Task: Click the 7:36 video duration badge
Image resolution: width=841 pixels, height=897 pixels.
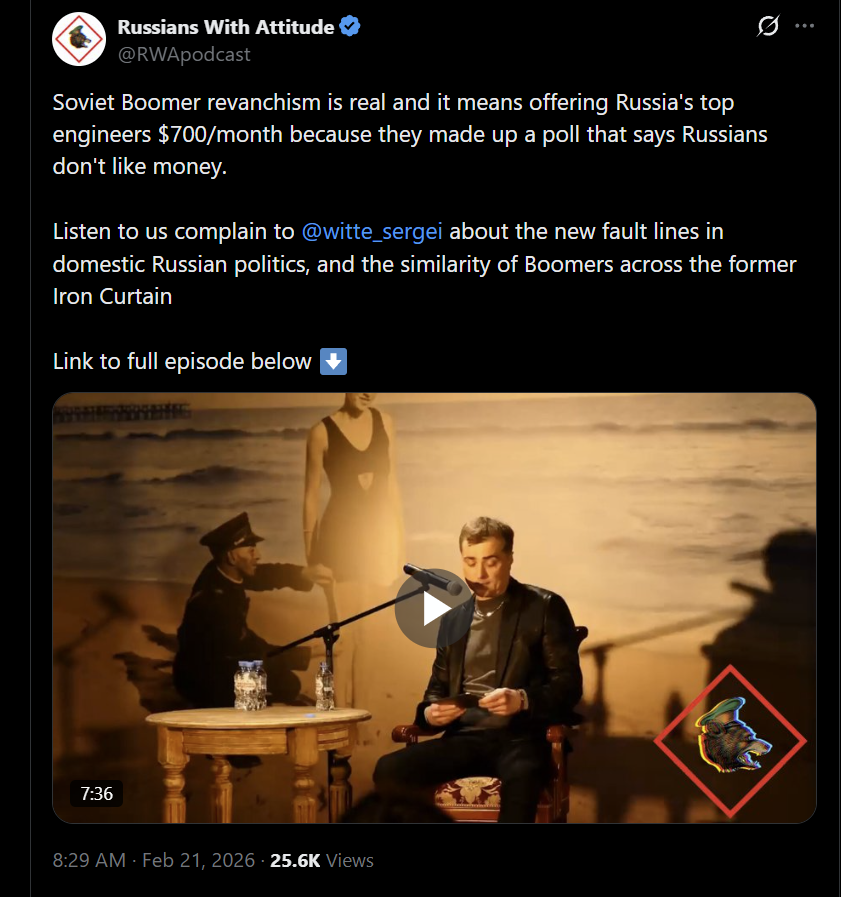Action: point(97,794)
